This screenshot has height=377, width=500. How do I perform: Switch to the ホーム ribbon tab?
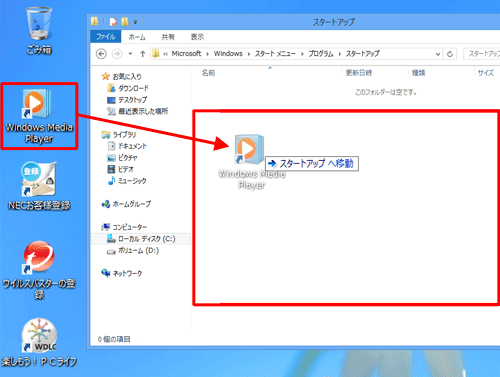click(137, 37)
